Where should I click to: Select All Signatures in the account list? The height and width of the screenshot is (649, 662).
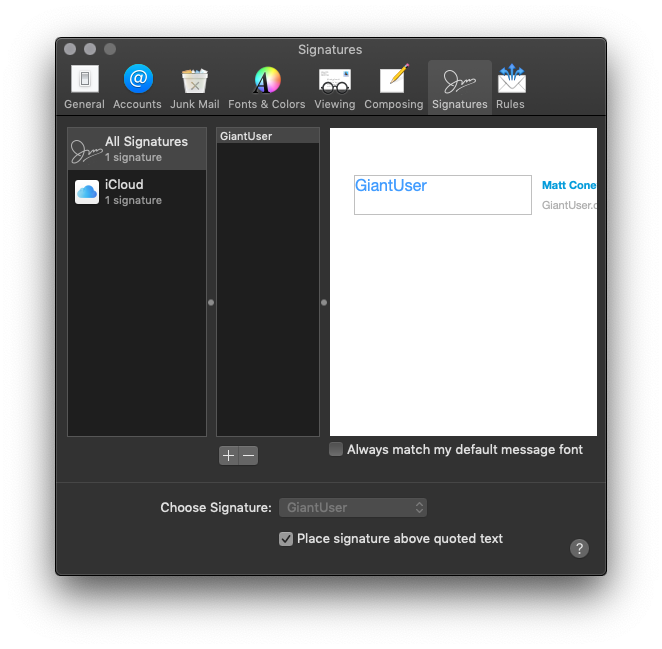[x=137, y=149]
